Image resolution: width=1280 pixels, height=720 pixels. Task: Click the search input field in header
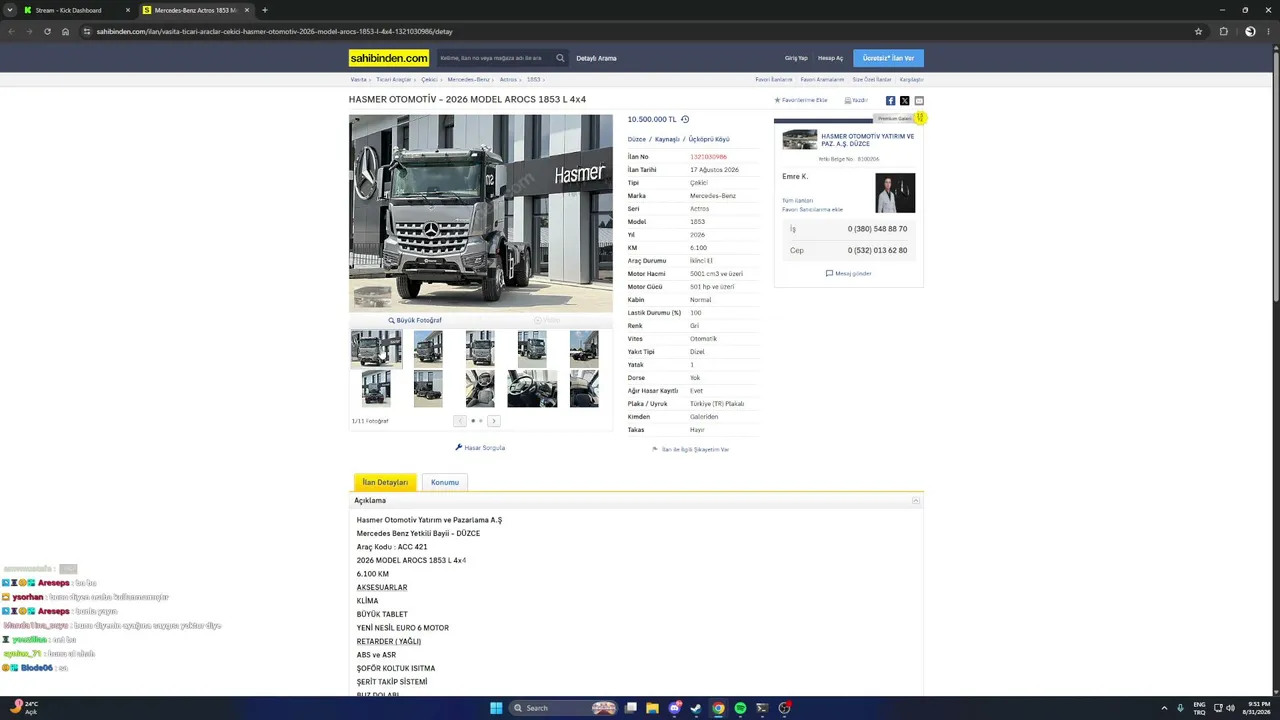click(495, 58)
